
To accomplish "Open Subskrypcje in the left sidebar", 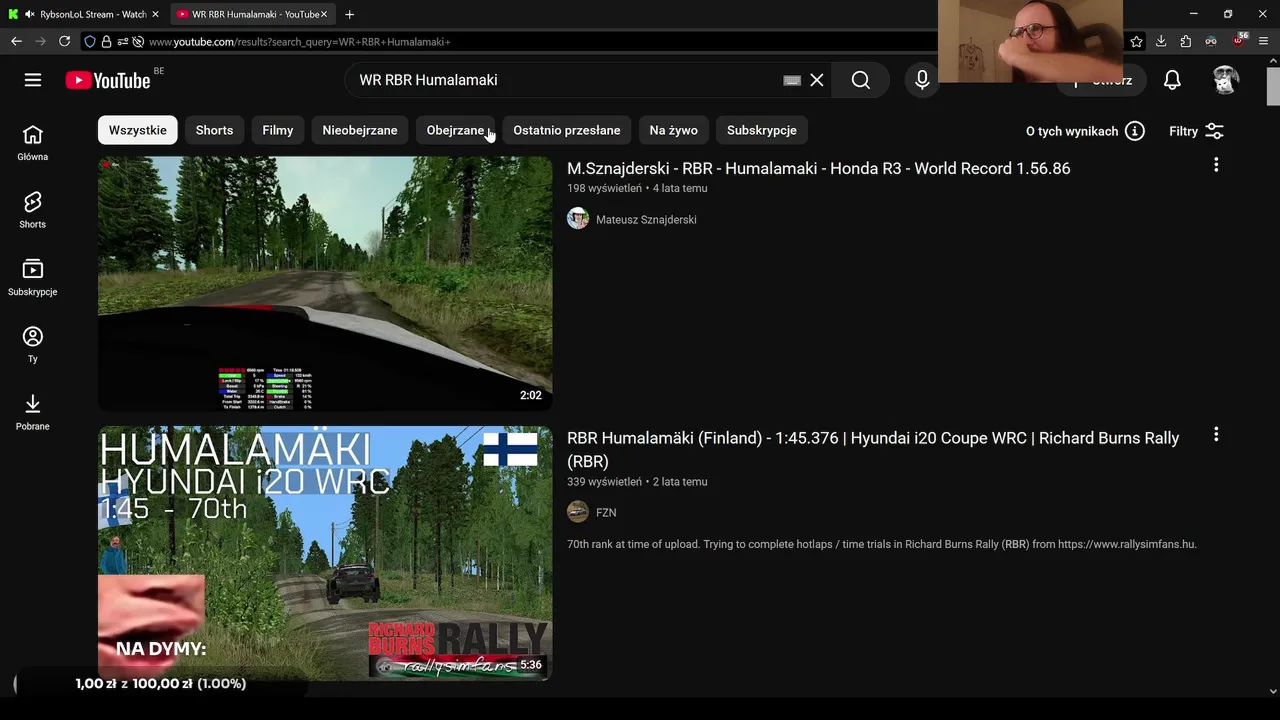I will [x=33, y=277].
